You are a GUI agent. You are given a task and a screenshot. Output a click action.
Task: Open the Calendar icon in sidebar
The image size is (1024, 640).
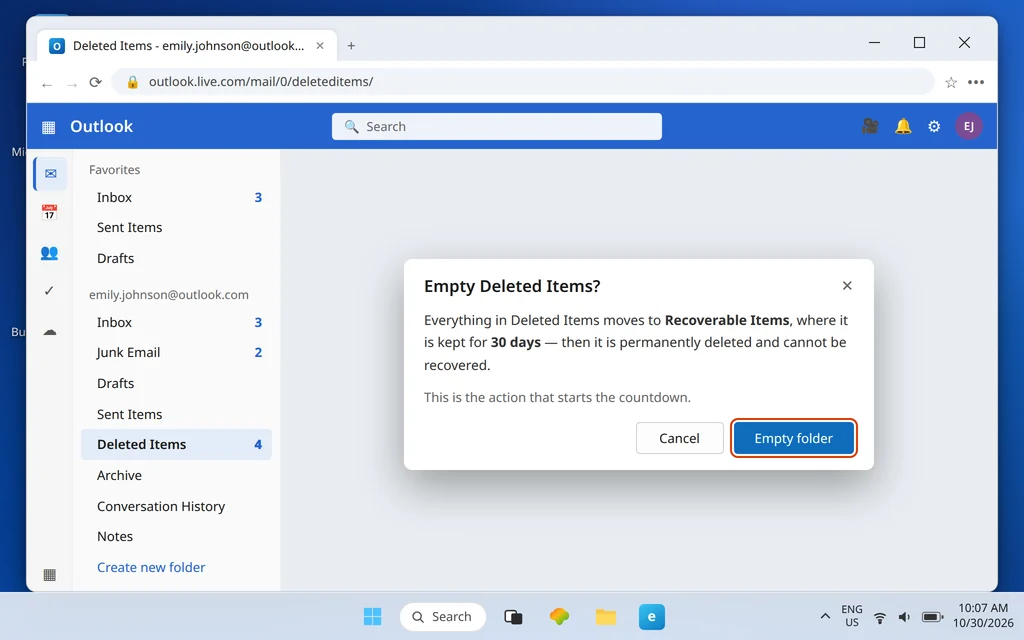tap(49, 212)
